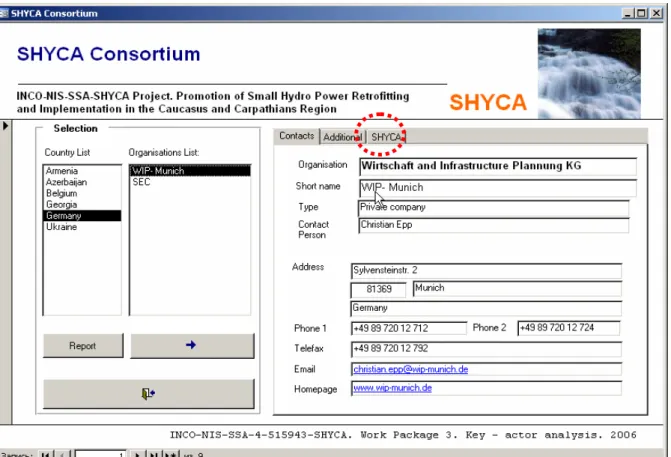Viewport: 671px width, 457px height.
Task: Click postal code field 81369
Action: (378, 290)
